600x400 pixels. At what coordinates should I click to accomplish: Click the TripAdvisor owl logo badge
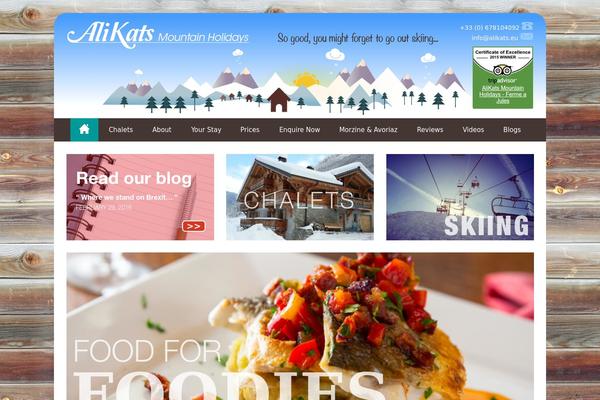(502, 70)
